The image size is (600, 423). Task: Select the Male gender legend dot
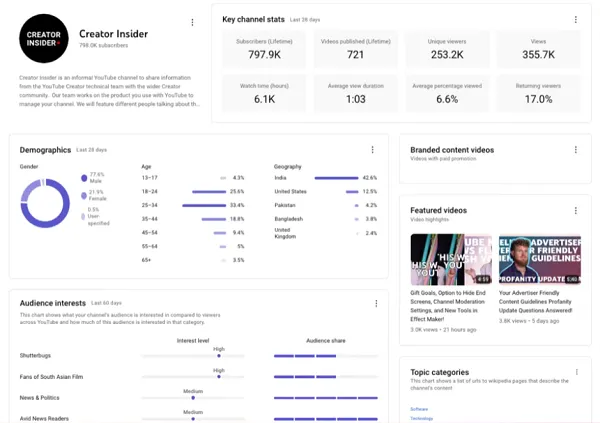click(x=84, y=179)
